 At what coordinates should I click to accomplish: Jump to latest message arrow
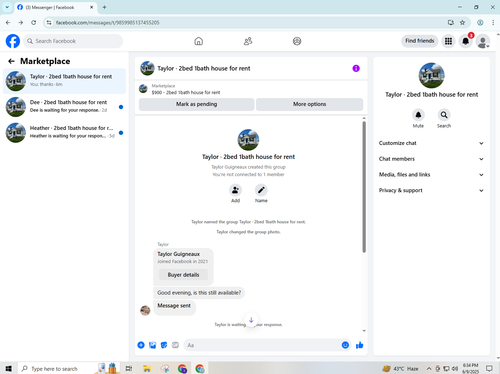click(251, 320)
